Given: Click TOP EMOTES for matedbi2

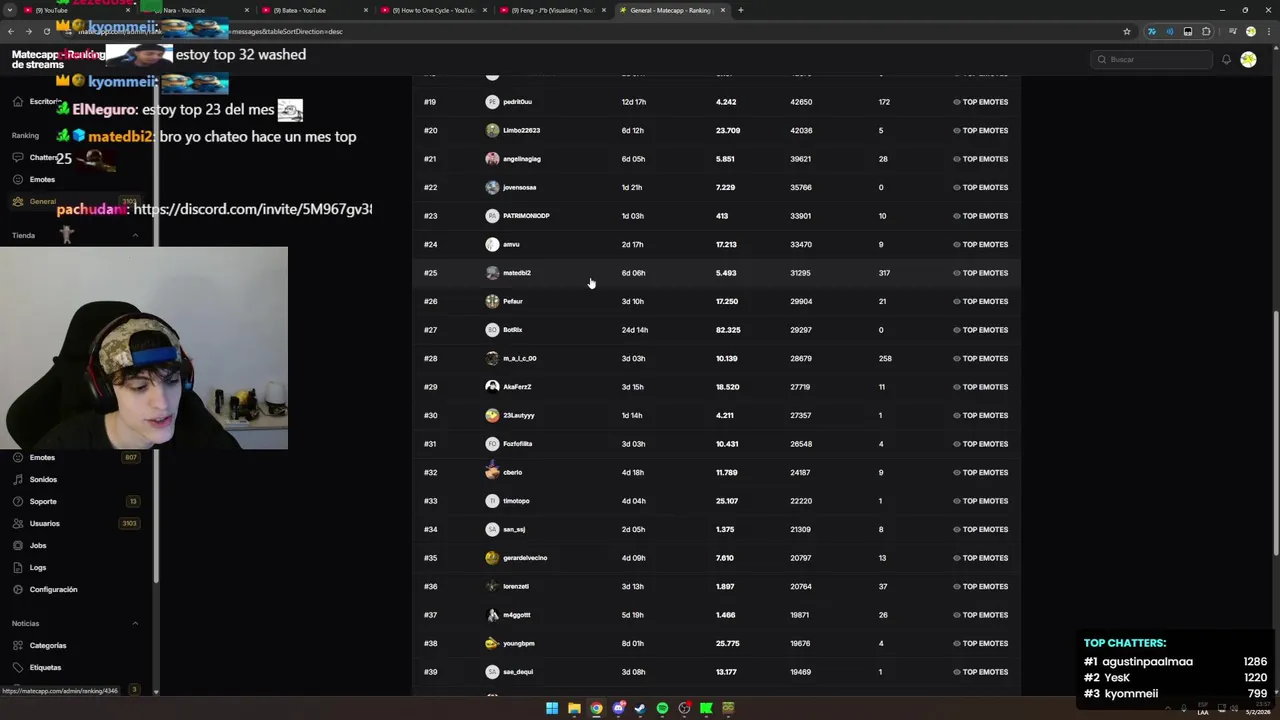Looking at the screenshot, I should (x=980, y=273).
